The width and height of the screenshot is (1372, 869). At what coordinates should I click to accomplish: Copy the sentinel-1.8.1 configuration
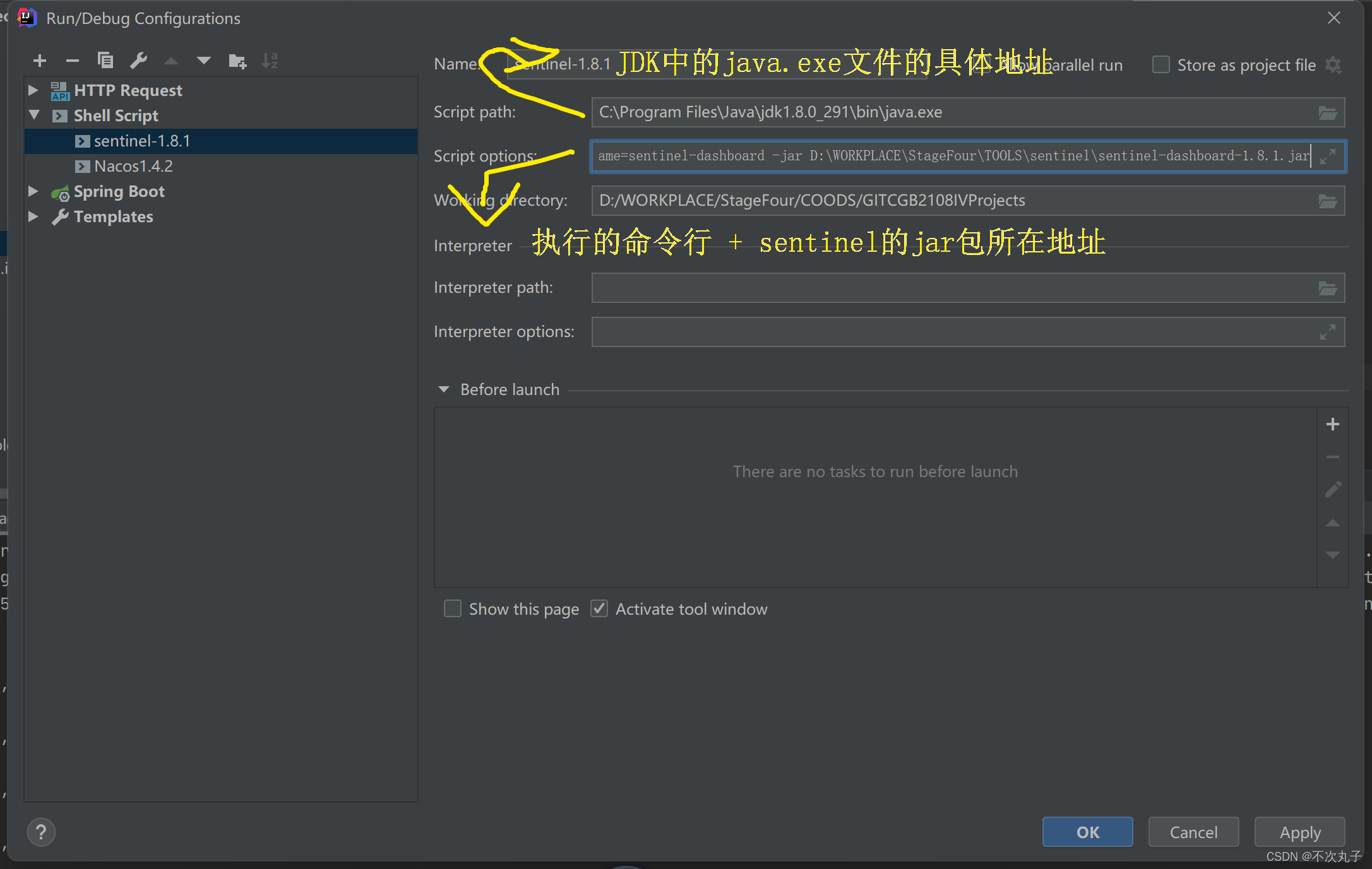[105, 61]
